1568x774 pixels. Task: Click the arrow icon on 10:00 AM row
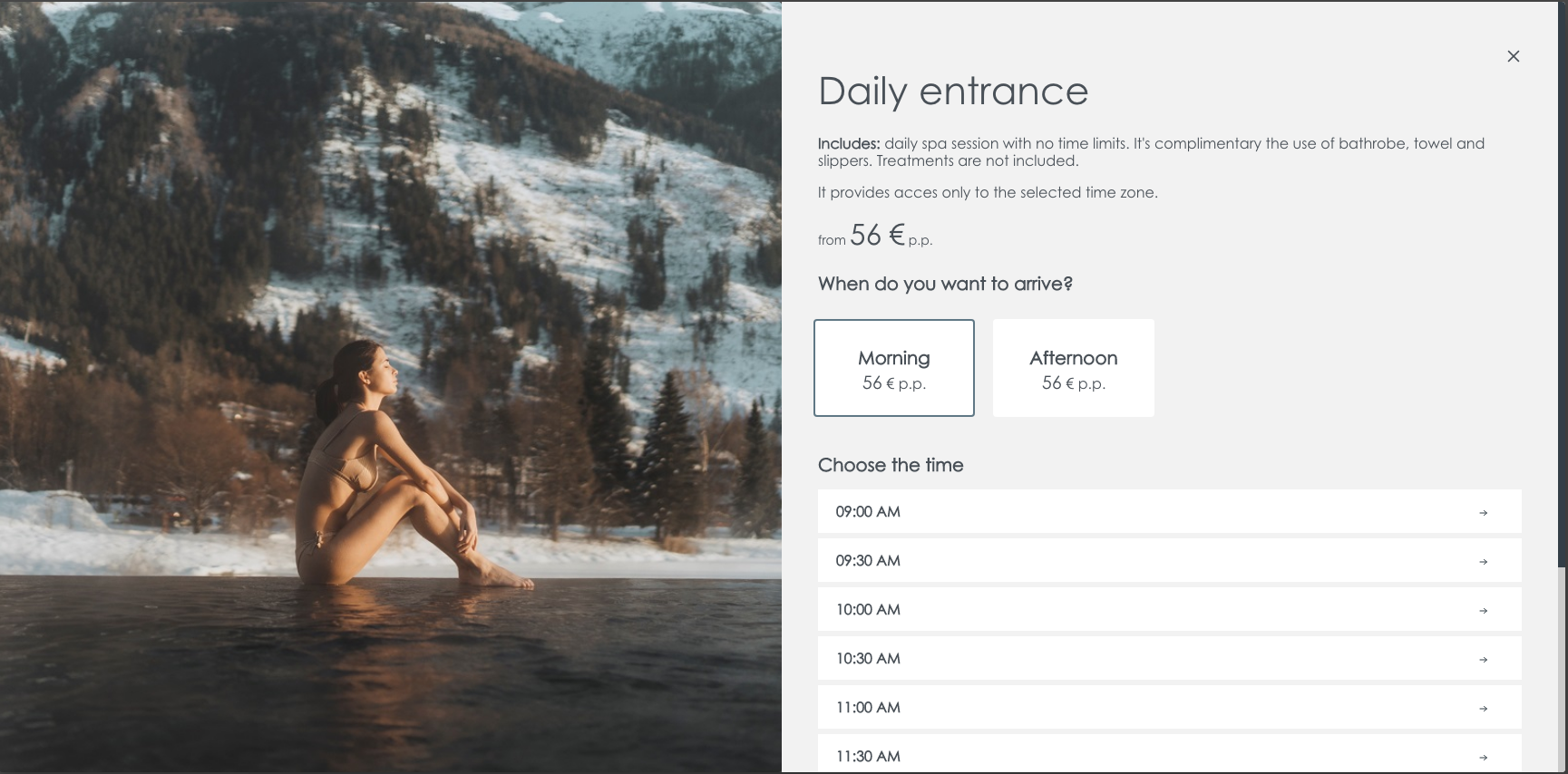[1484, 611]
